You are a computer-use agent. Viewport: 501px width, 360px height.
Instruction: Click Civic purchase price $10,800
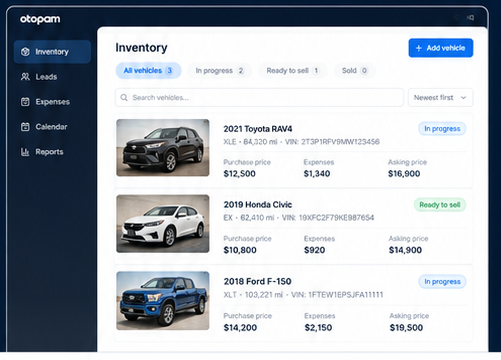240,250
